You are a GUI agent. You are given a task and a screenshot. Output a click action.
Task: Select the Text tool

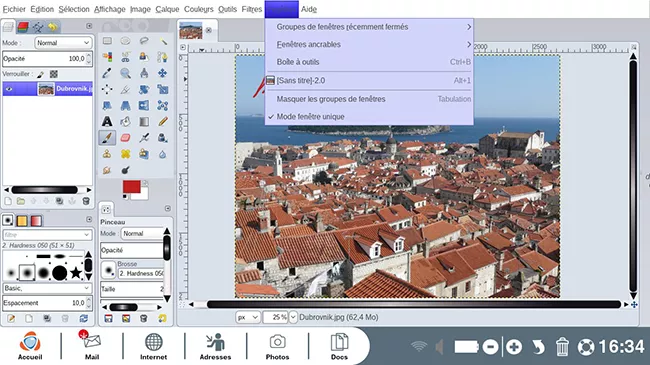pos(107,122)
